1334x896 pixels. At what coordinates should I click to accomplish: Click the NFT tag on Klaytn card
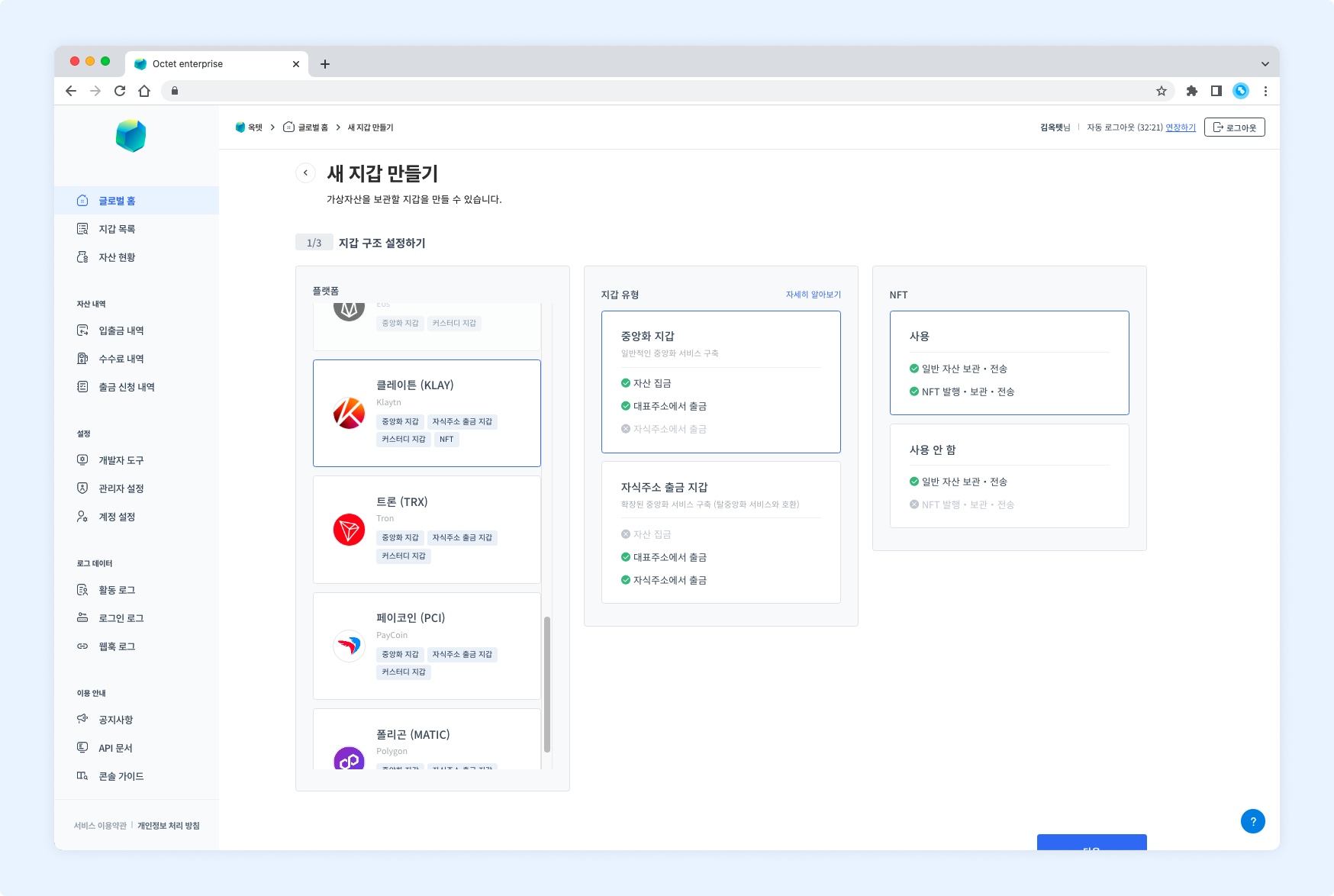coord(446,440)
